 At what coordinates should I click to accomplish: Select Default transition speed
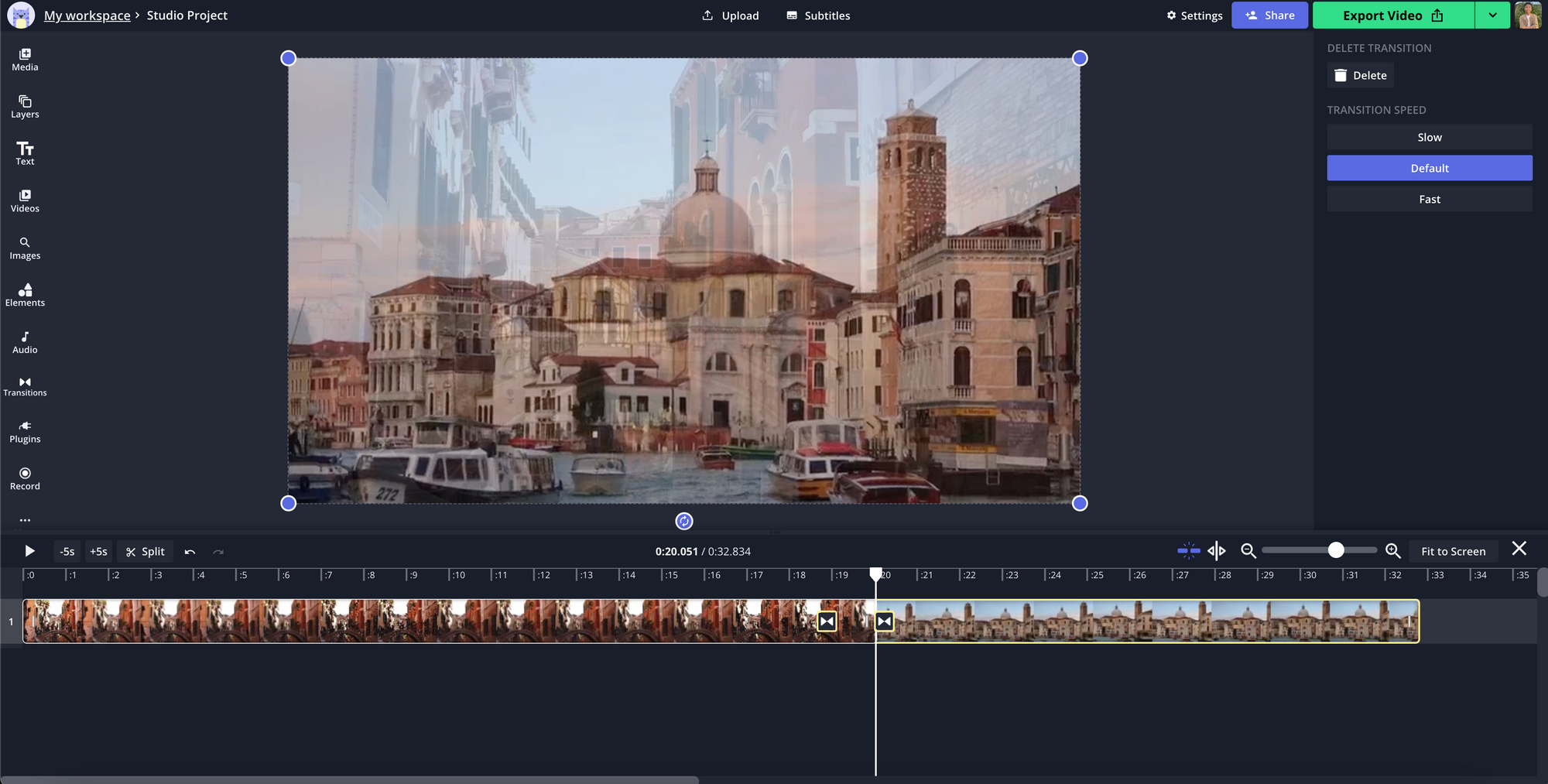(1429, 168)
